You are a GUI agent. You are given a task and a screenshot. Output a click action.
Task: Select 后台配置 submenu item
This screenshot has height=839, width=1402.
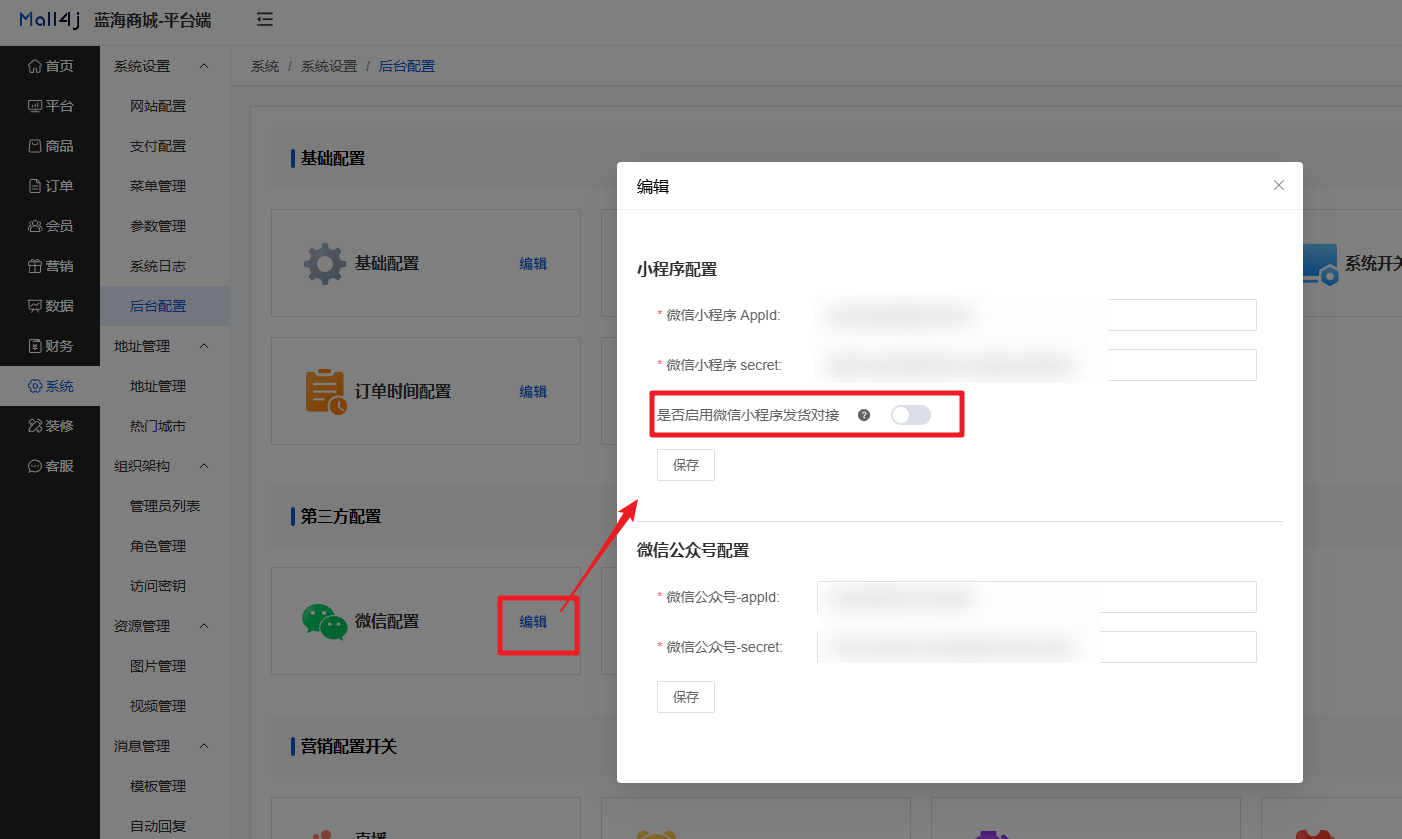pos(165,306)
